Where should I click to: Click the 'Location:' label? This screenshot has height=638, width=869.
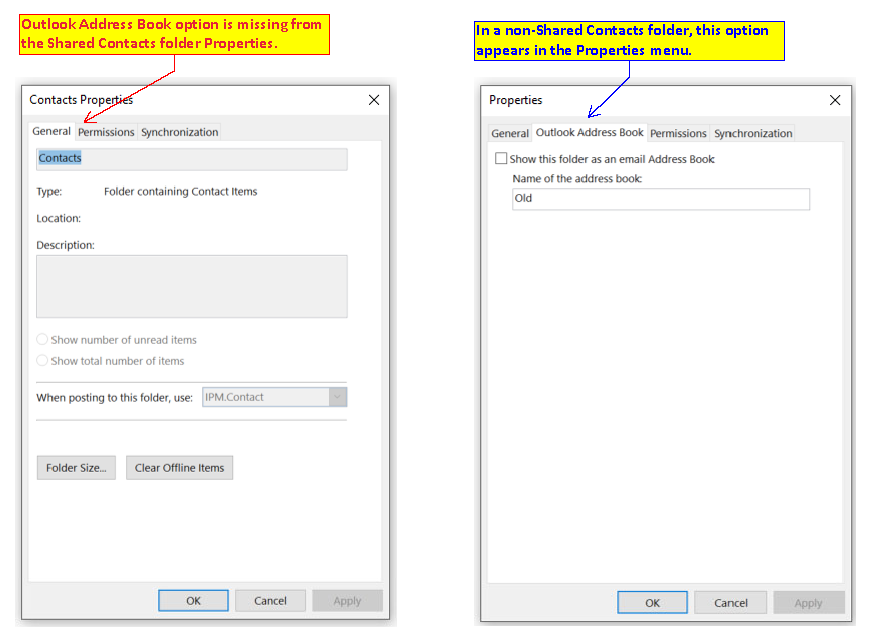(59, 218)
